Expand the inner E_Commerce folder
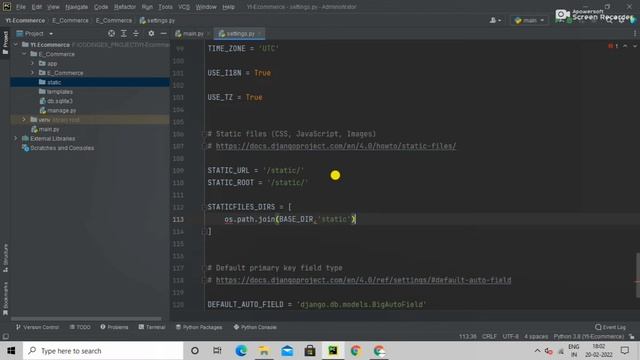The width and height of the screenshot is (640, 360). (x=33, y=73)
